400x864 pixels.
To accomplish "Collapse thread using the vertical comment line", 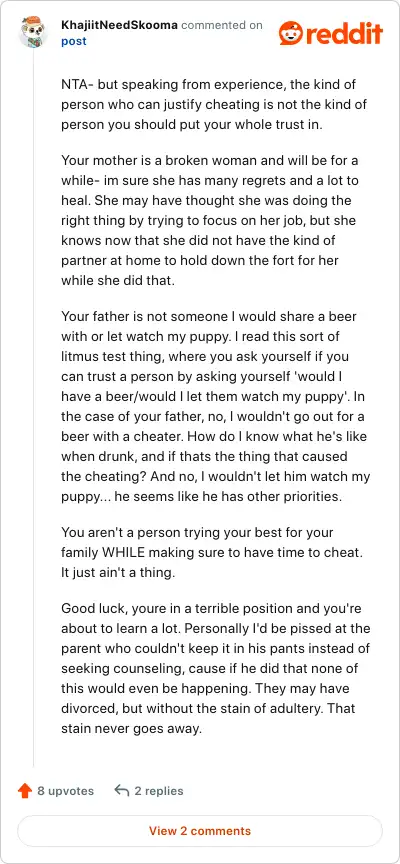I will pos(34,408).
